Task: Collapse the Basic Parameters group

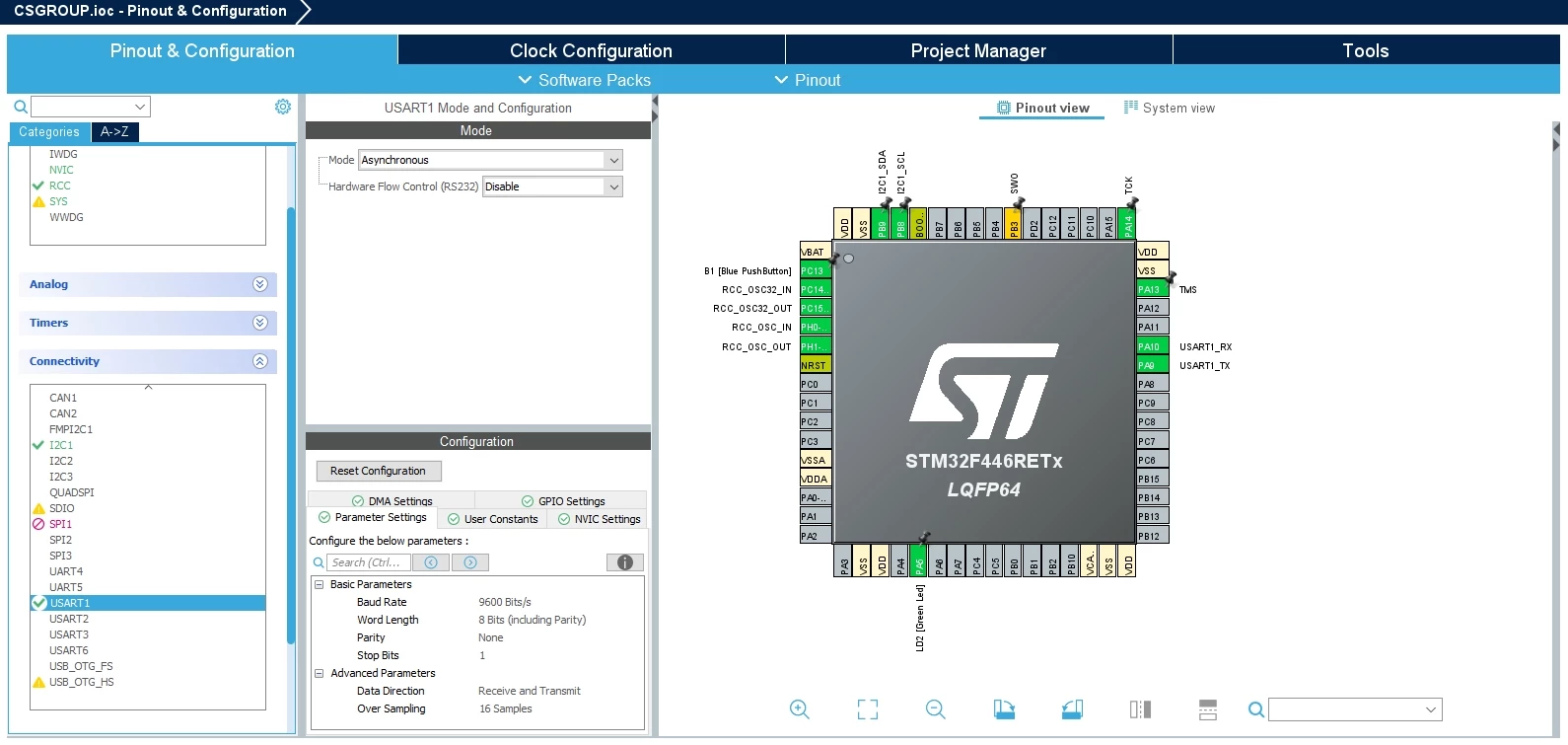Action: pyautogui.click(x=320, y=584)
